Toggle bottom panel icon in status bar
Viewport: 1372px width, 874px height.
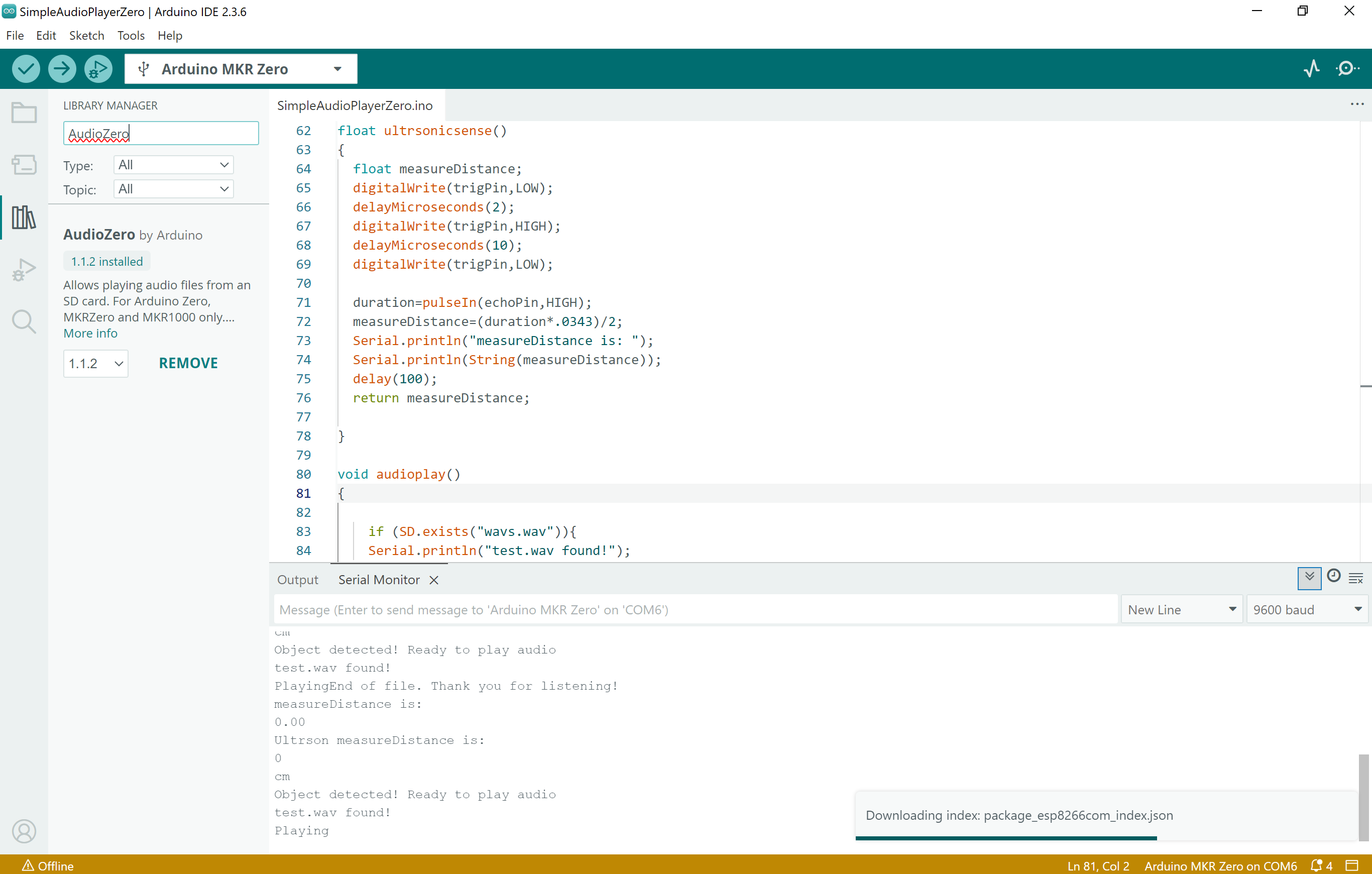point(1351,865)
